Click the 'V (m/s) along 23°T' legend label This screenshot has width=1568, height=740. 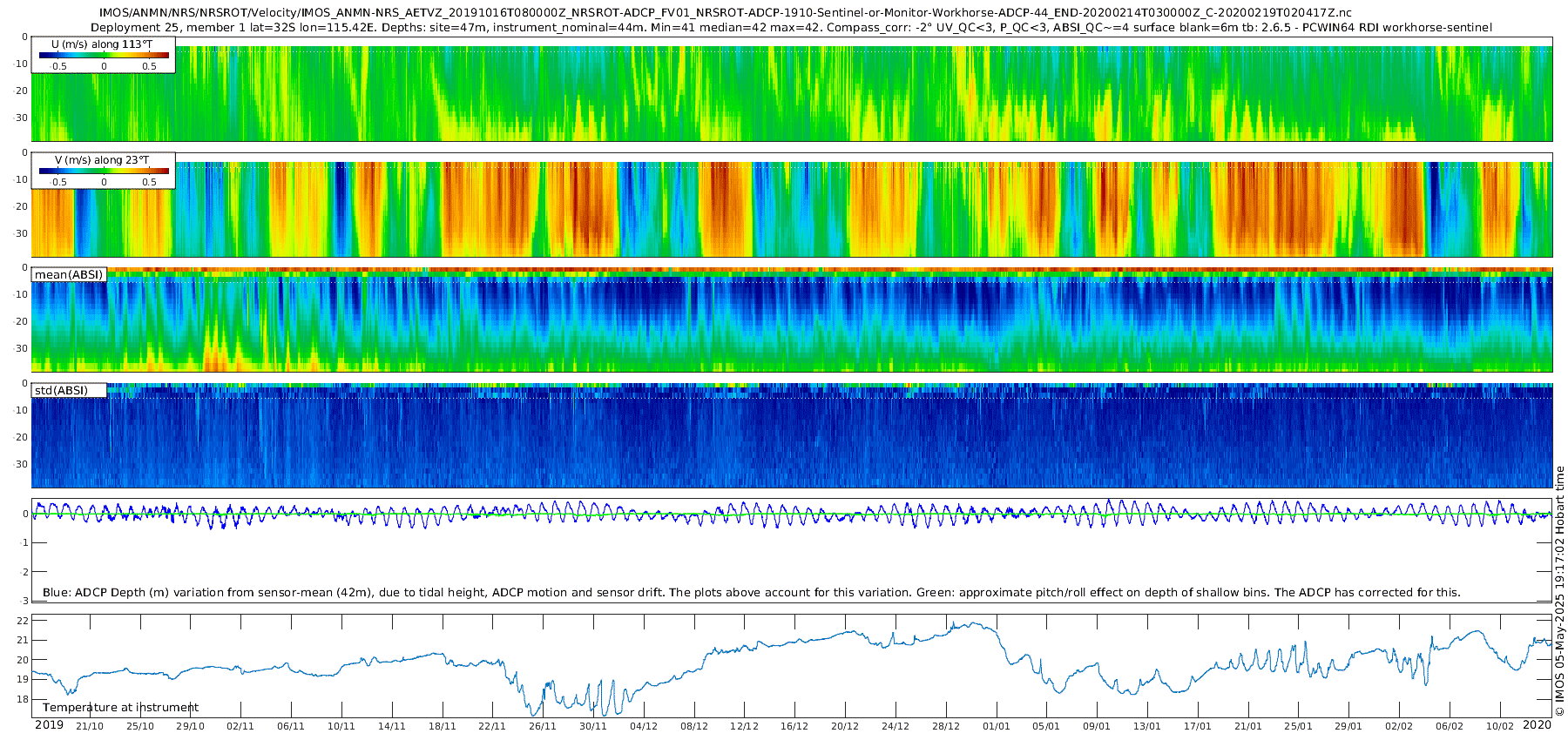(102, 160)
